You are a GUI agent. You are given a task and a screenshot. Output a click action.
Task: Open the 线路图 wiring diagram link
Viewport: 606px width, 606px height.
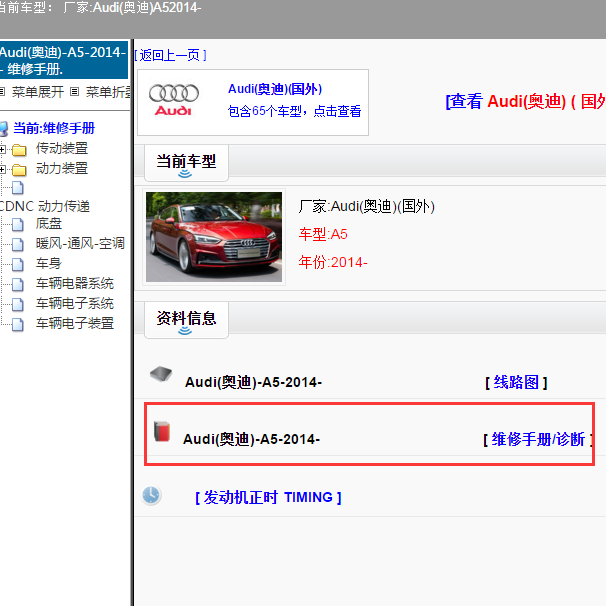pyautogui.click(x=516, y=383)
